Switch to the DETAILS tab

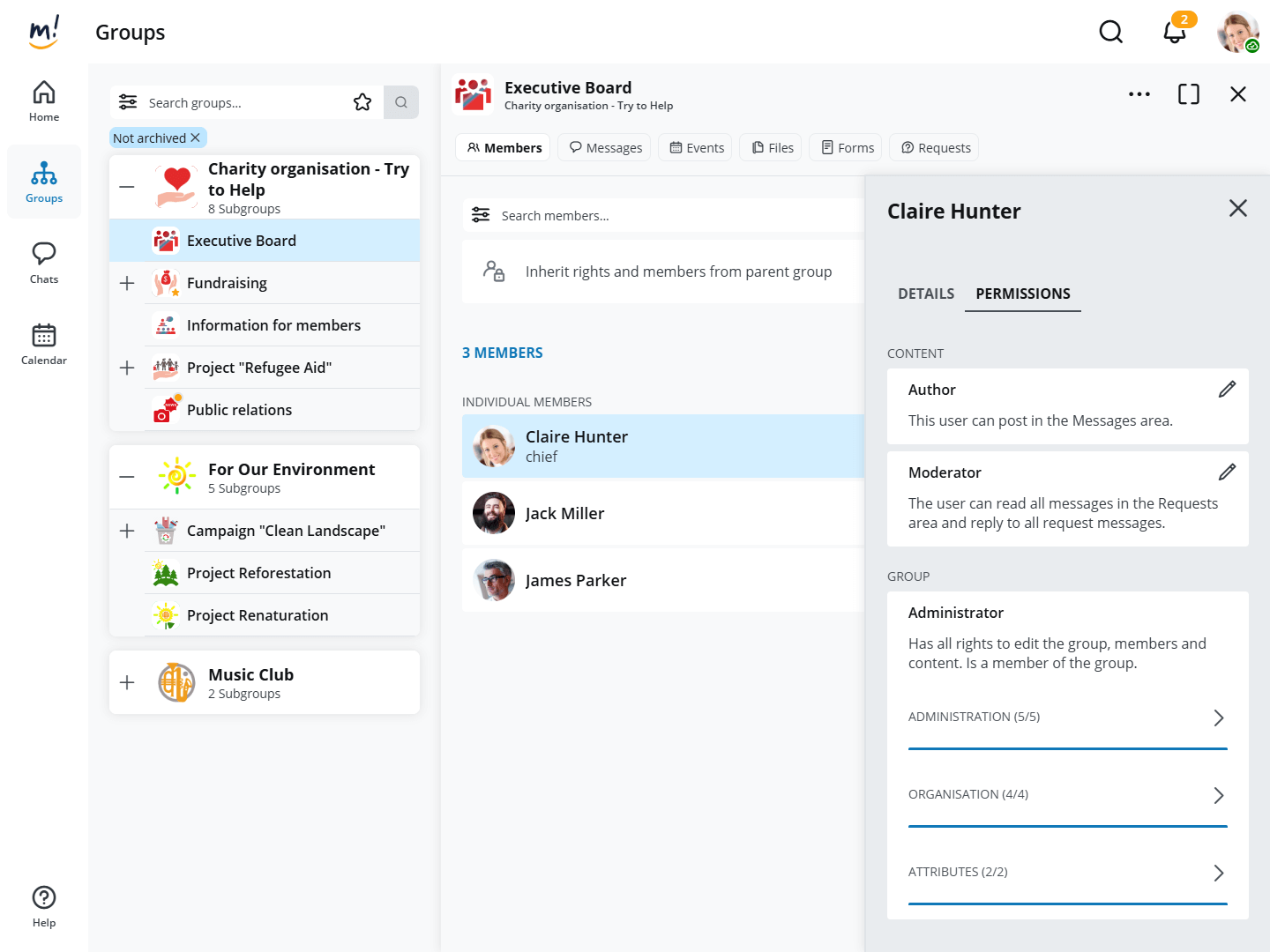[x=926, y=294]
